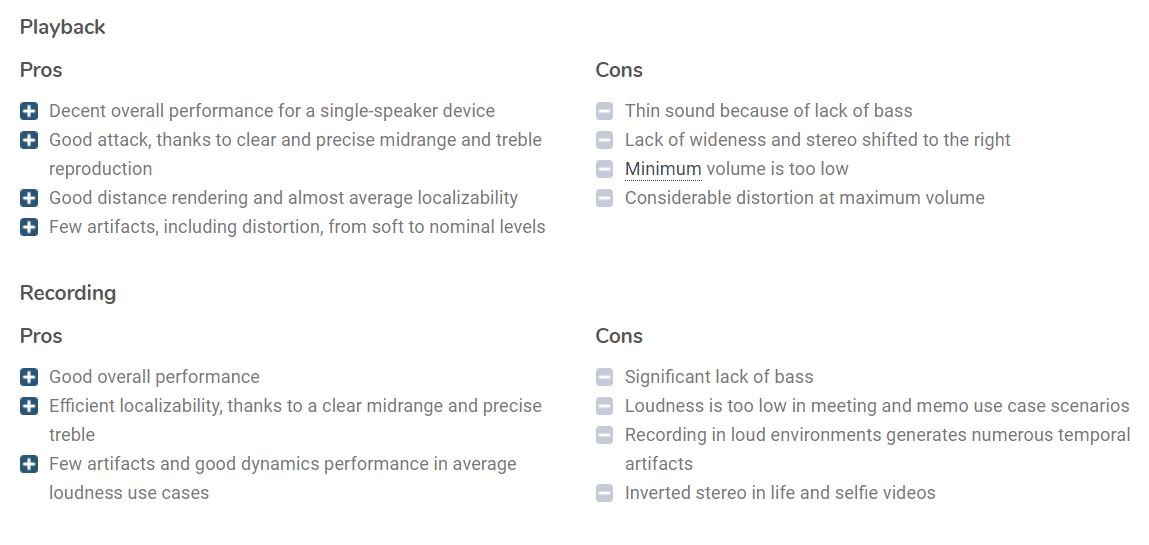
Task: Click minus icon beside Thin sound line
Action: [605, 111]
